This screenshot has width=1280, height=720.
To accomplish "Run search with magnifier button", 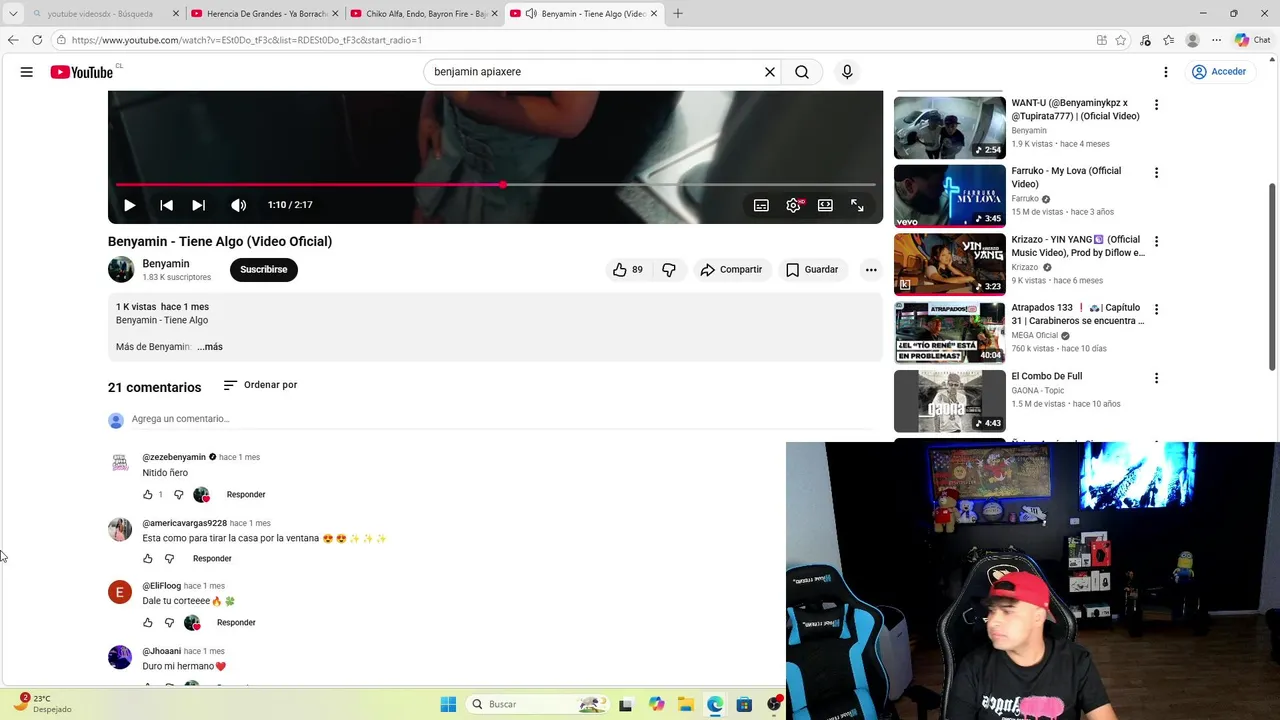I will 802,72.
